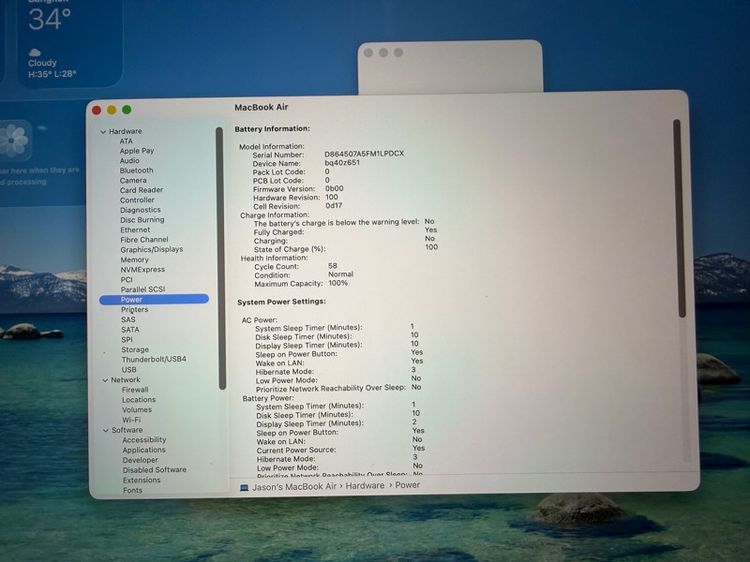Click the content pane scrollbar thumb

(678, 218)
